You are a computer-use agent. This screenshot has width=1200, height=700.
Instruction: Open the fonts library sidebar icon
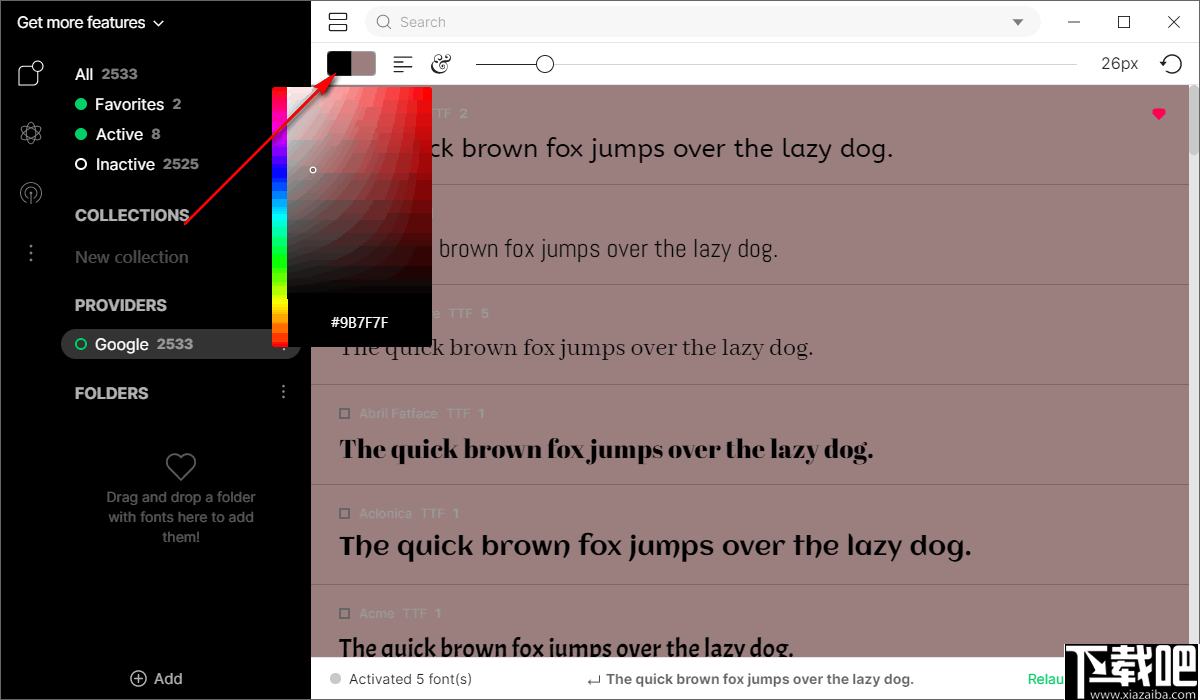[31, 73]
